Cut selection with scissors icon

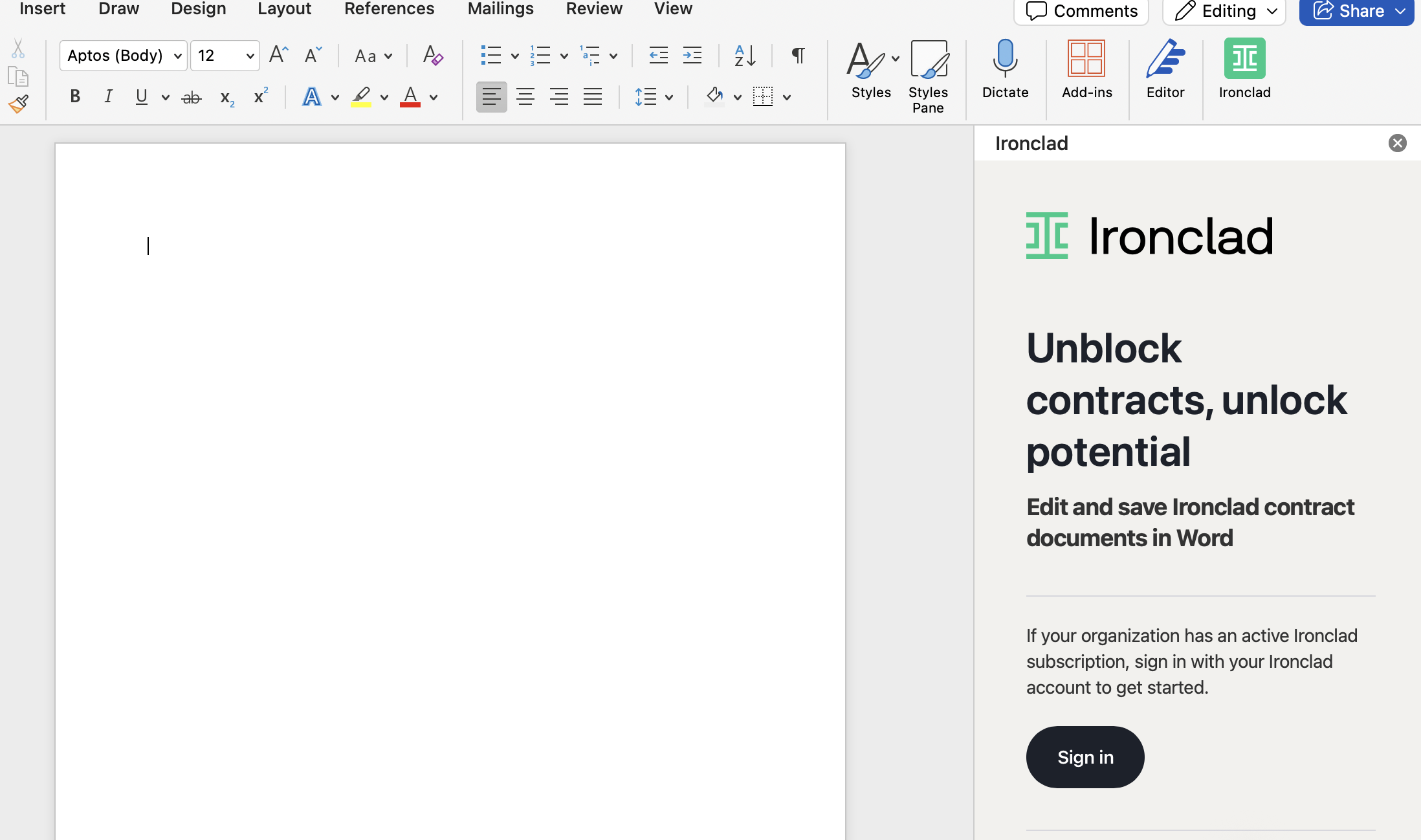click(x=18, y=49)
